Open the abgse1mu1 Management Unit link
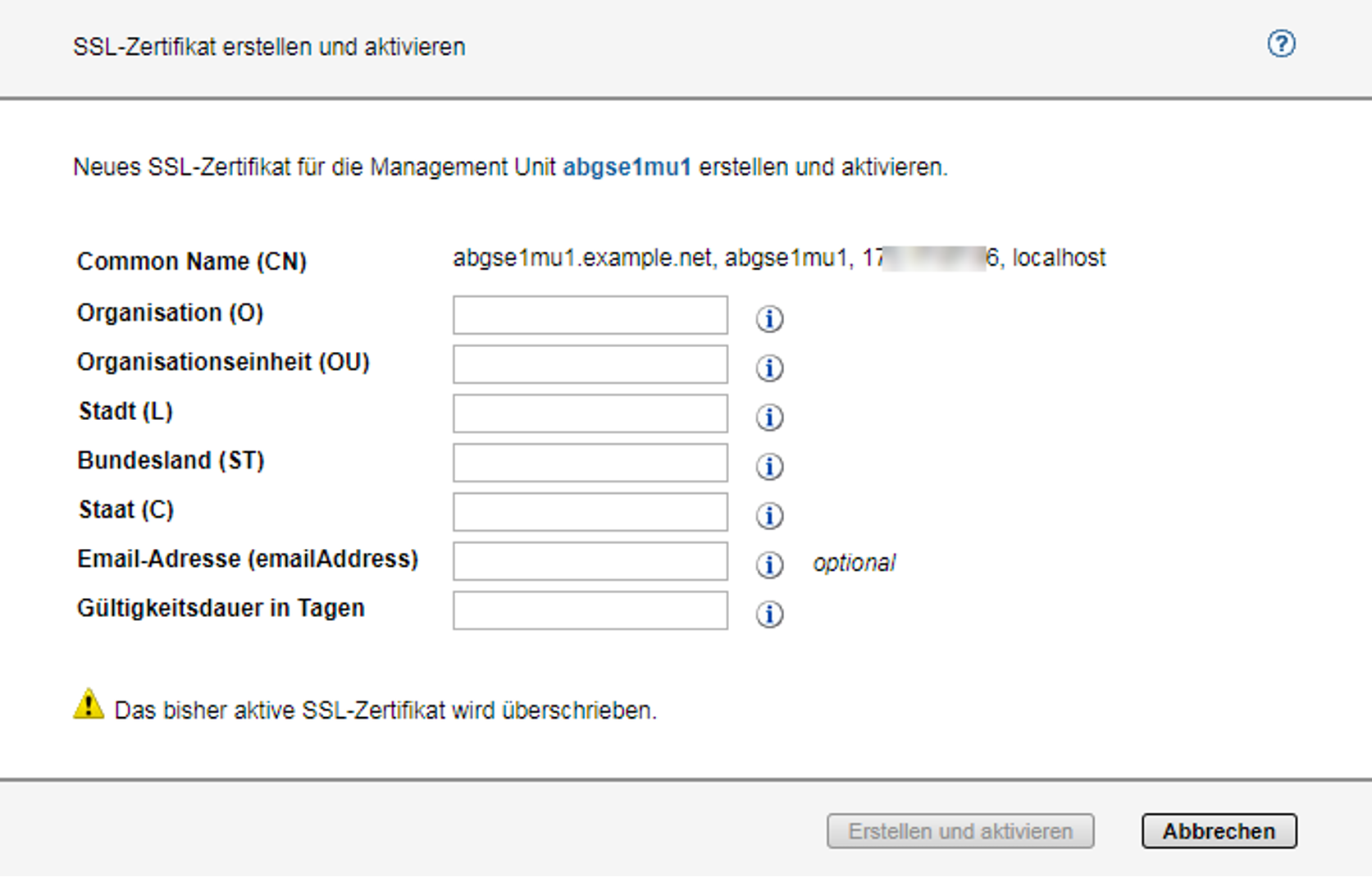1372x882 pixels. coord(627,167)
